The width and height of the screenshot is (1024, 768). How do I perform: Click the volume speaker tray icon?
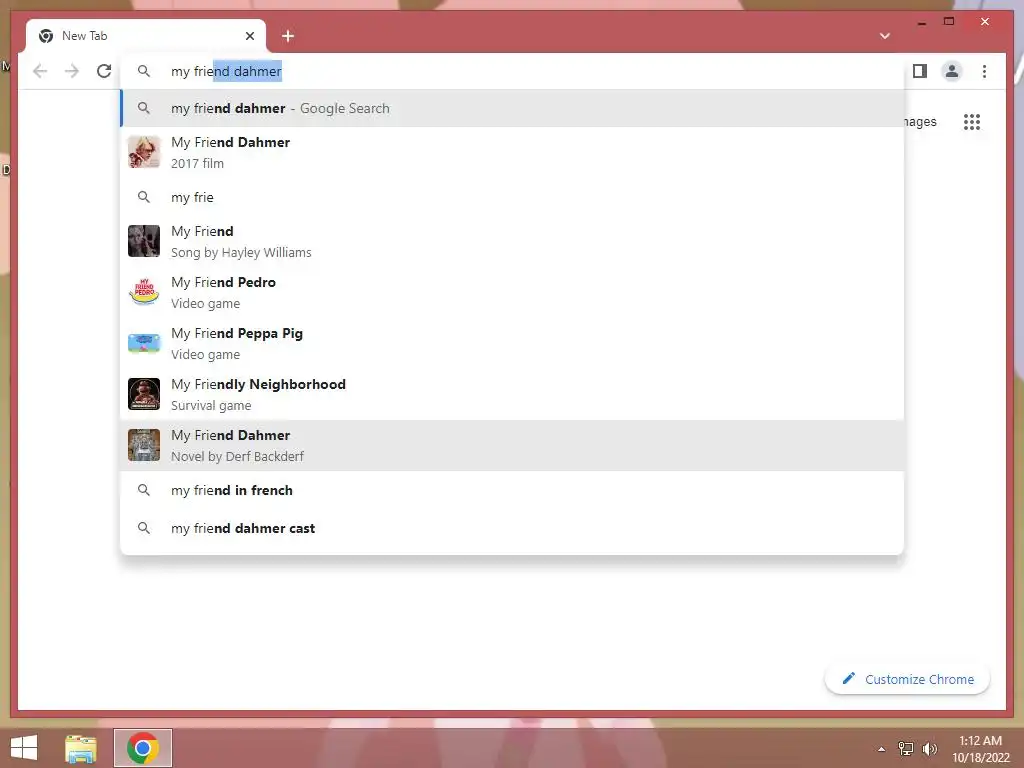(929, 748)
